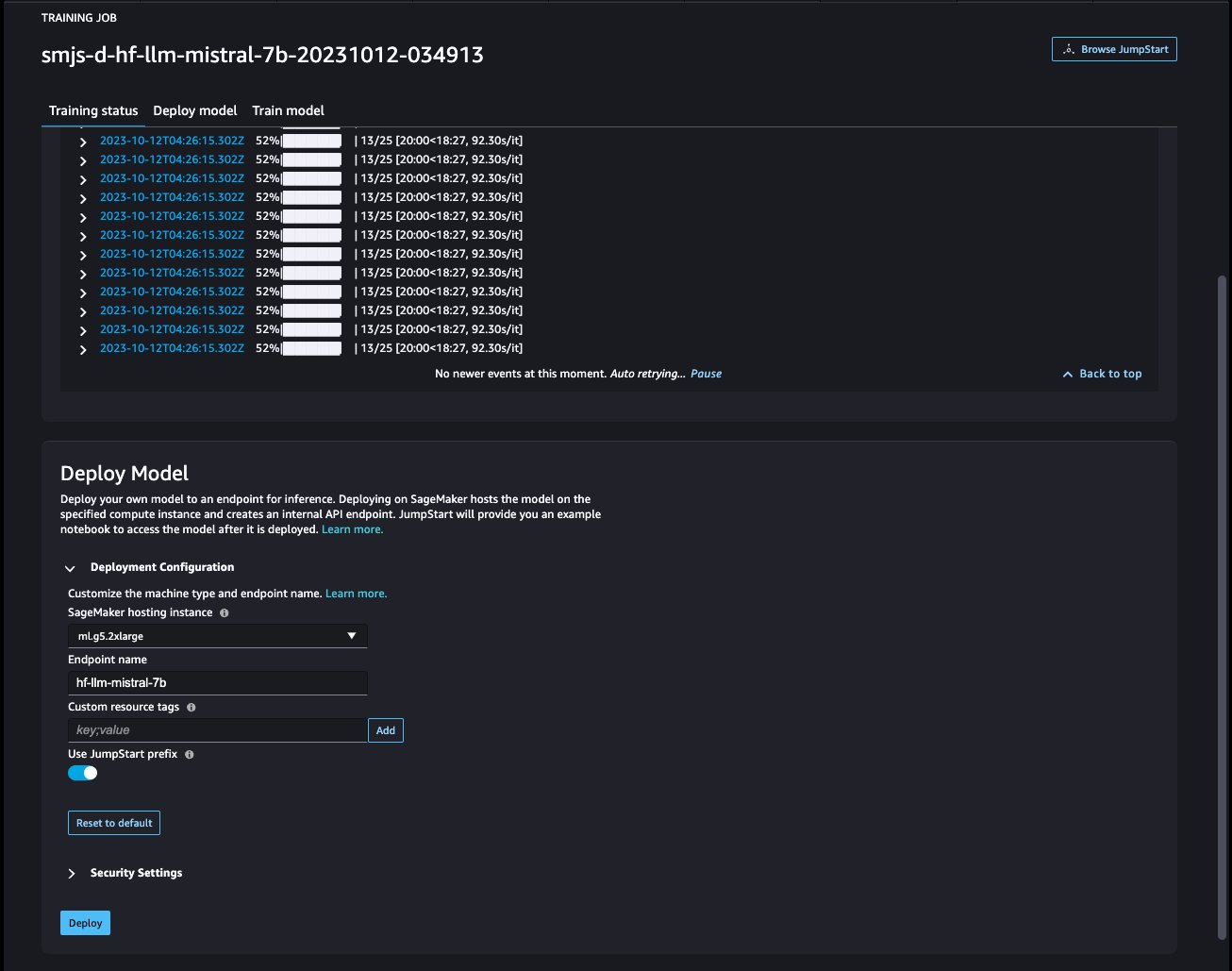The image size is (1232, 971).
Task: Click Add next to resource tags field
Action: click(x=386, y=730)
